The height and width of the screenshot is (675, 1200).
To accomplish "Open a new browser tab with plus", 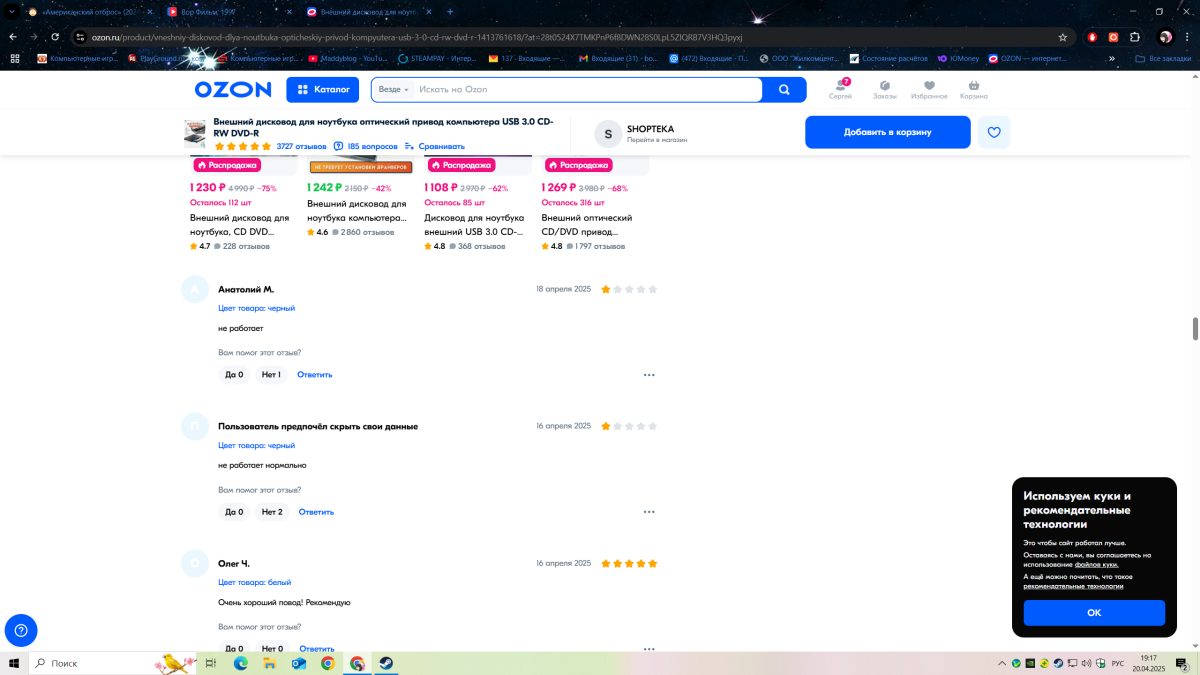I will pyautogui.click(x=450, y=12).
